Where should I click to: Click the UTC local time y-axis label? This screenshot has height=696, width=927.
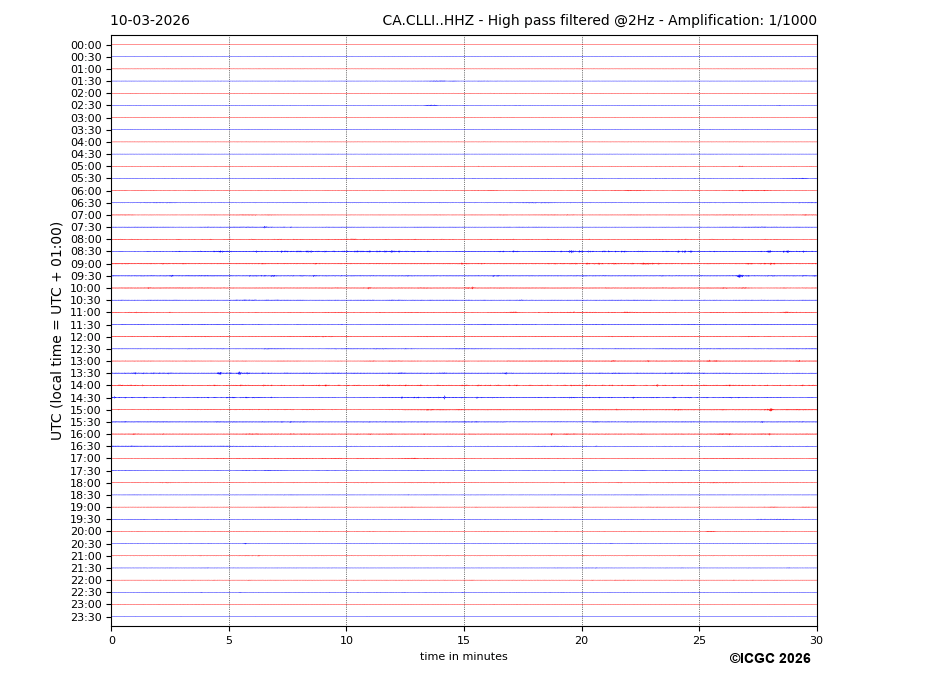[x=58, y=330]
